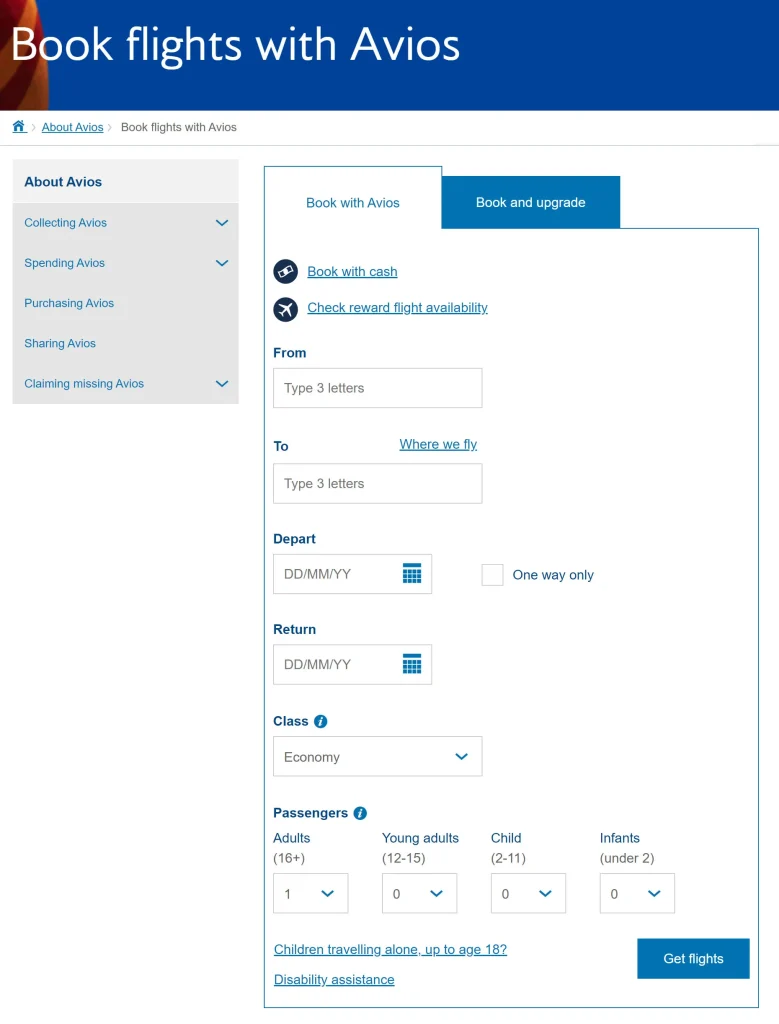Click the Get flights button

point(693,958)
